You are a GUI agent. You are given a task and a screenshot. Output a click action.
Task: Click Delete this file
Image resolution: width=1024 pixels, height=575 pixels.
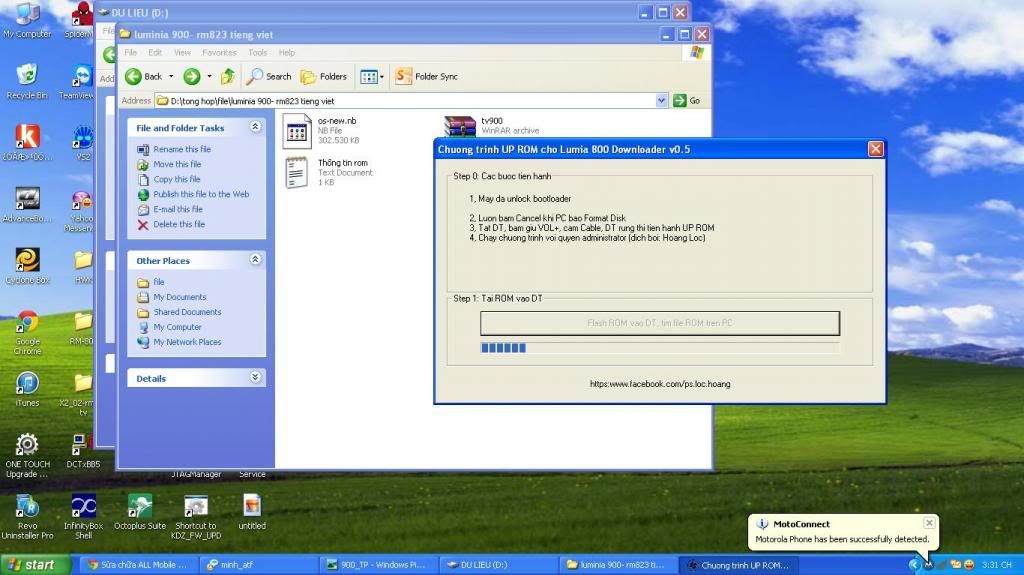pos(179,224)
